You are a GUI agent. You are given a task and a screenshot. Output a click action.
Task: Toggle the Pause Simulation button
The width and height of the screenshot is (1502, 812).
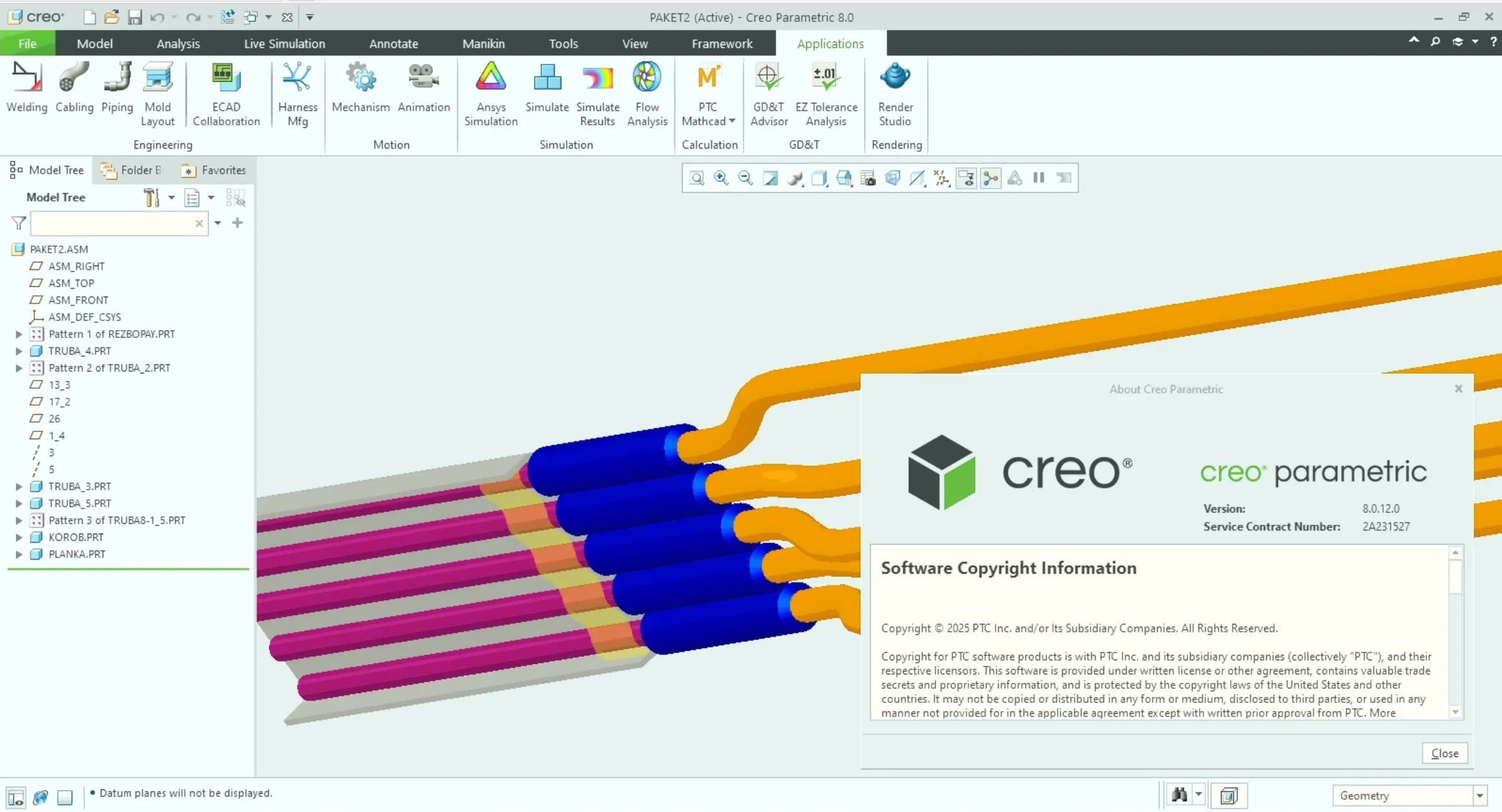pyautogui.click(x=1039, y=178)
